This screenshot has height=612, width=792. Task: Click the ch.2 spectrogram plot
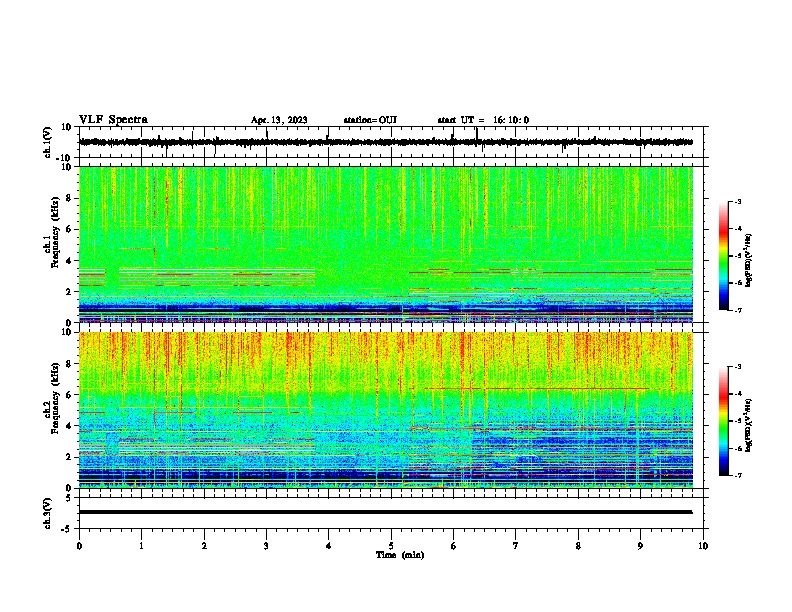(386, 410)
